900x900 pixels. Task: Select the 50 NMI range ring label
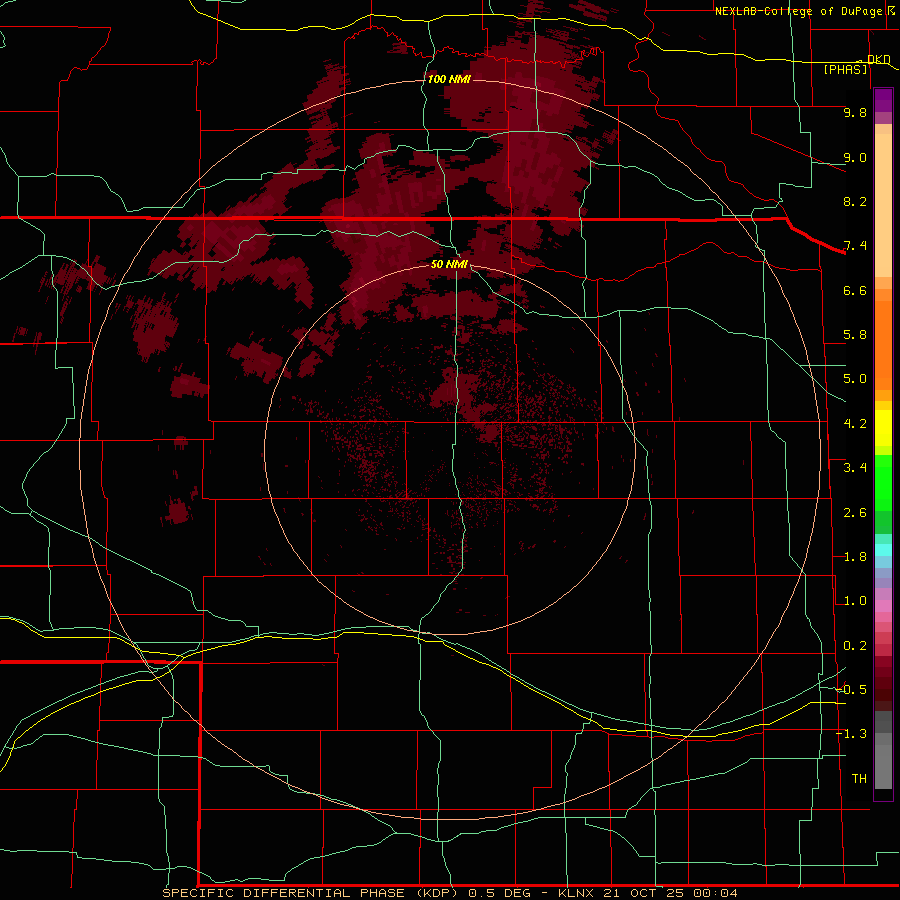pyautogui.click(x=449, y=264)
